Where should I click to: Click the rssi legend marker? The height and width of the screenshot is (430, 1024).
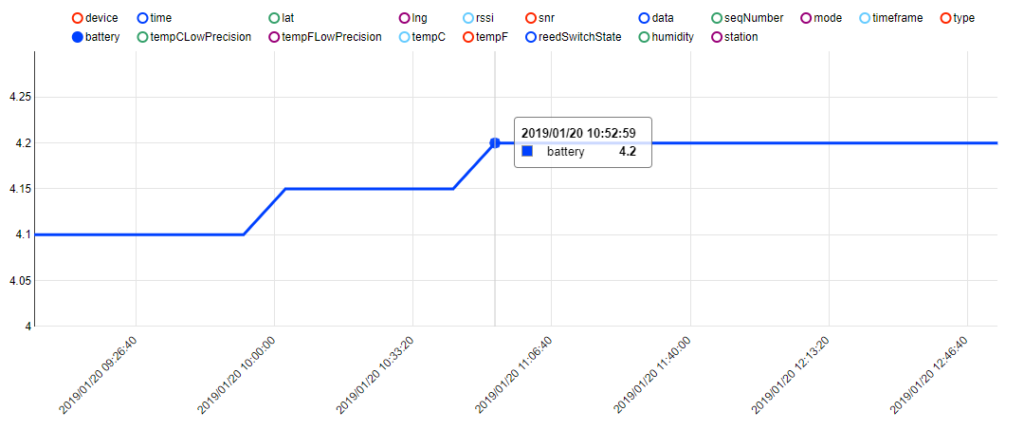[x=470, y=18]
